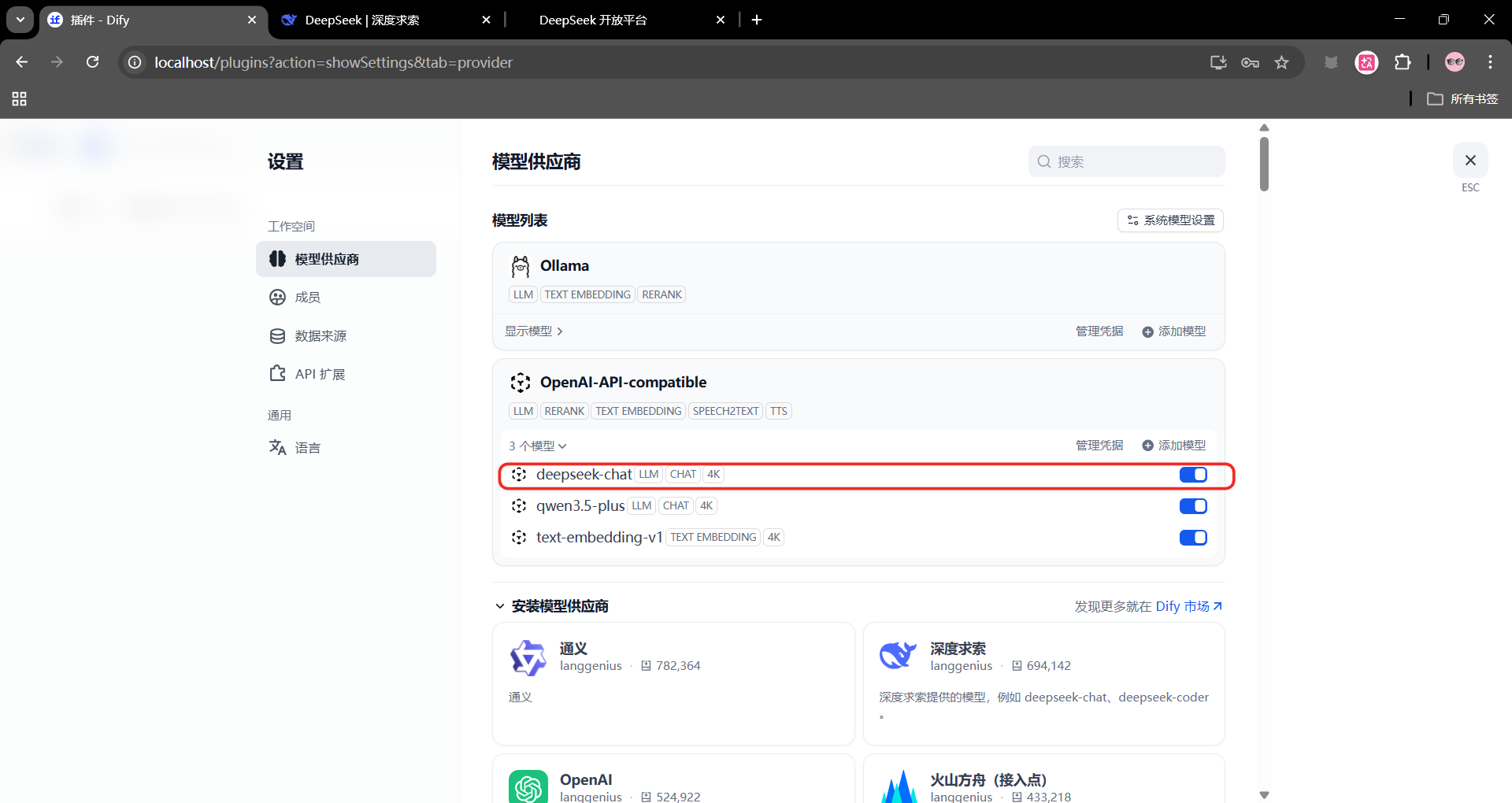Expand Ollama 显示模型 list
Screen dimensions: 1512x803
[534, 331]
